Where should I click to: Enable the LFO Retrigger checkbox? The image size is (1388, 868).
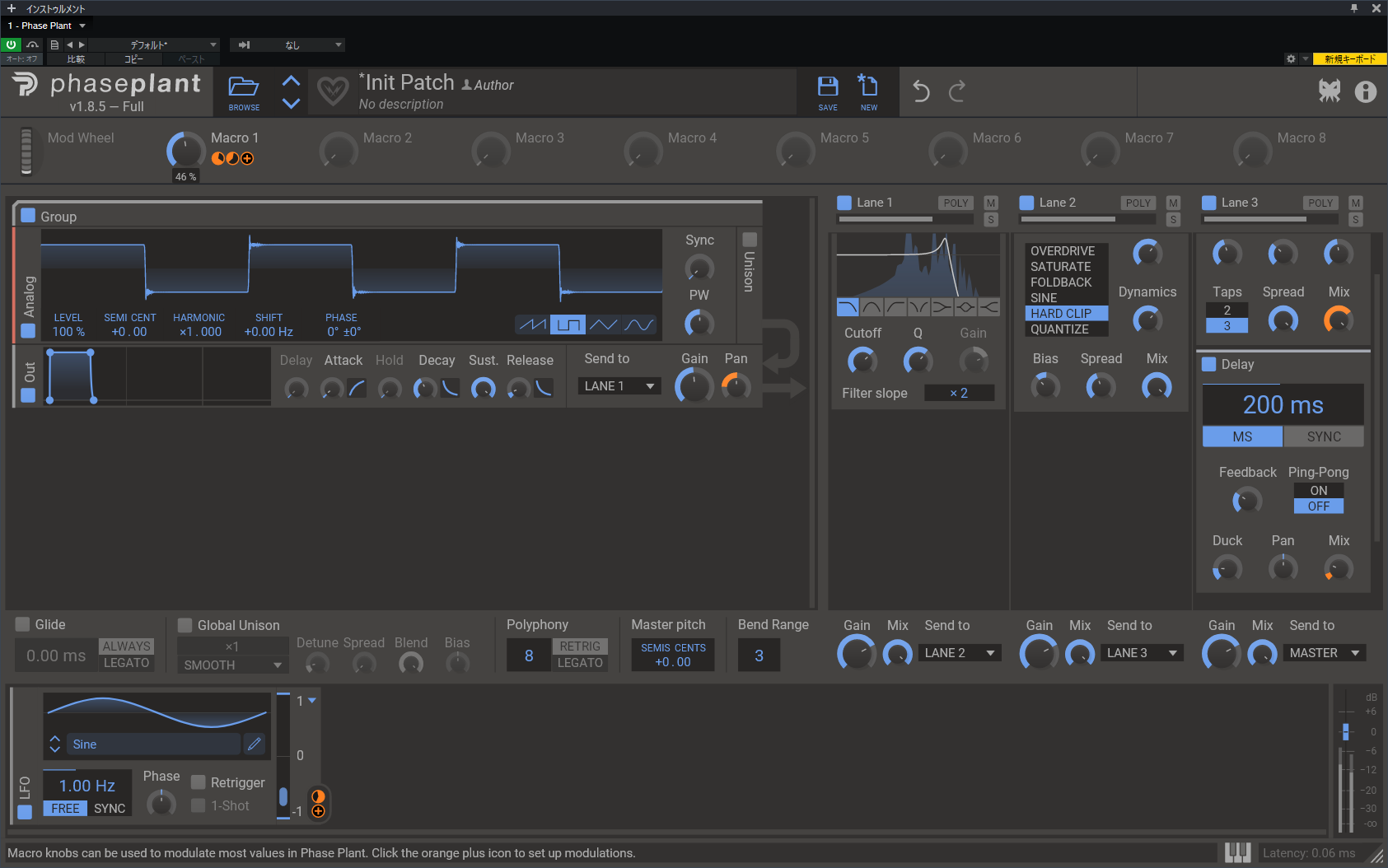199,782
